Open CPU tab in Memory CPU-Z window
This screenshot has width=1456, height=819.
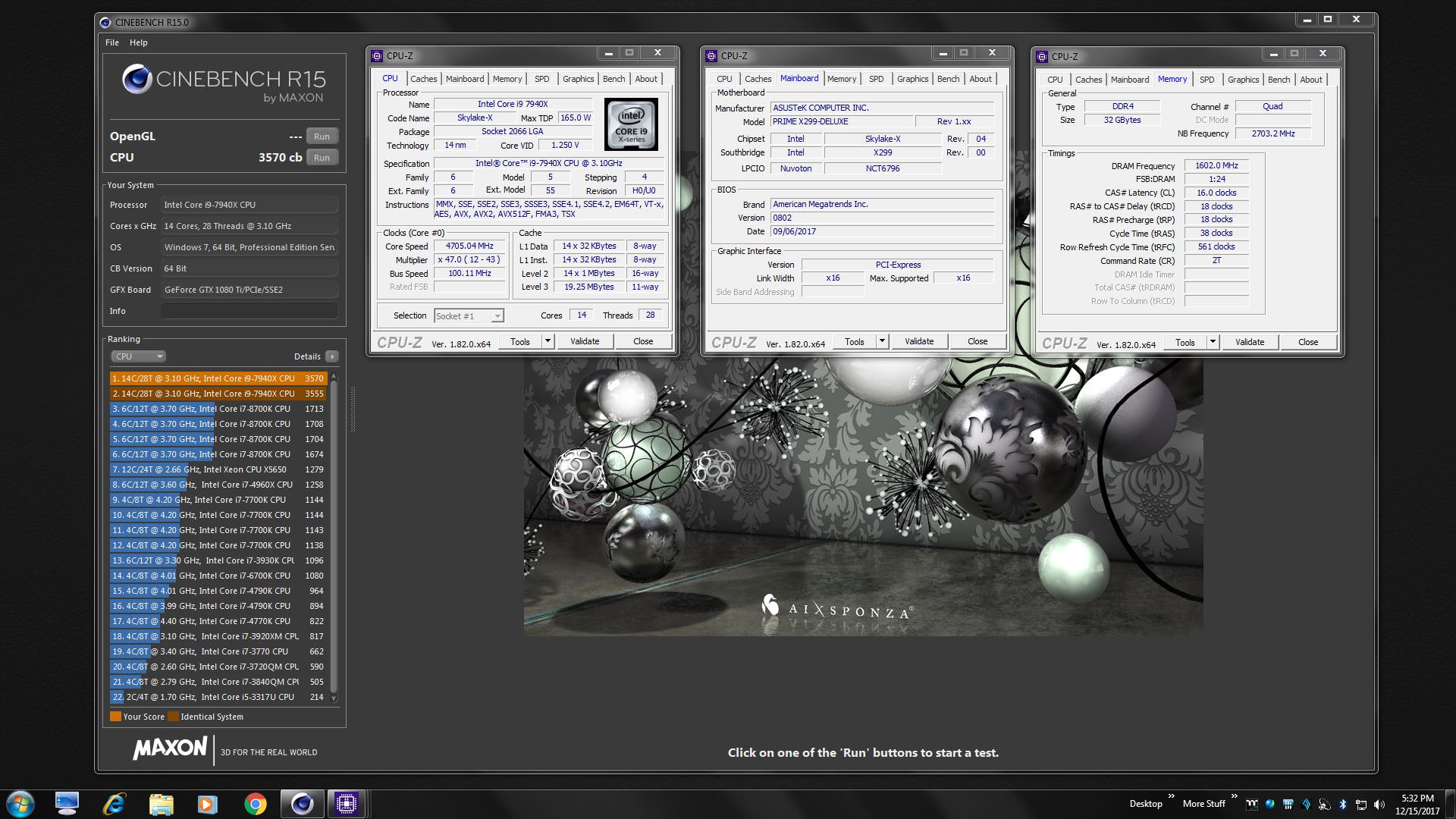1055,80
